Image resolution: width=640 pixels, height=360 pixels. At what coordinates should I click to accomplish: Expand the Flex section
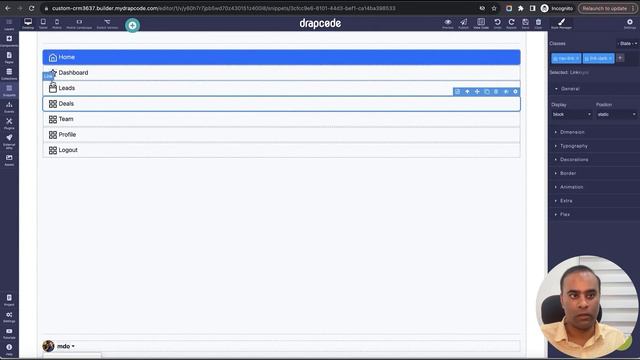tap(593, 214)
